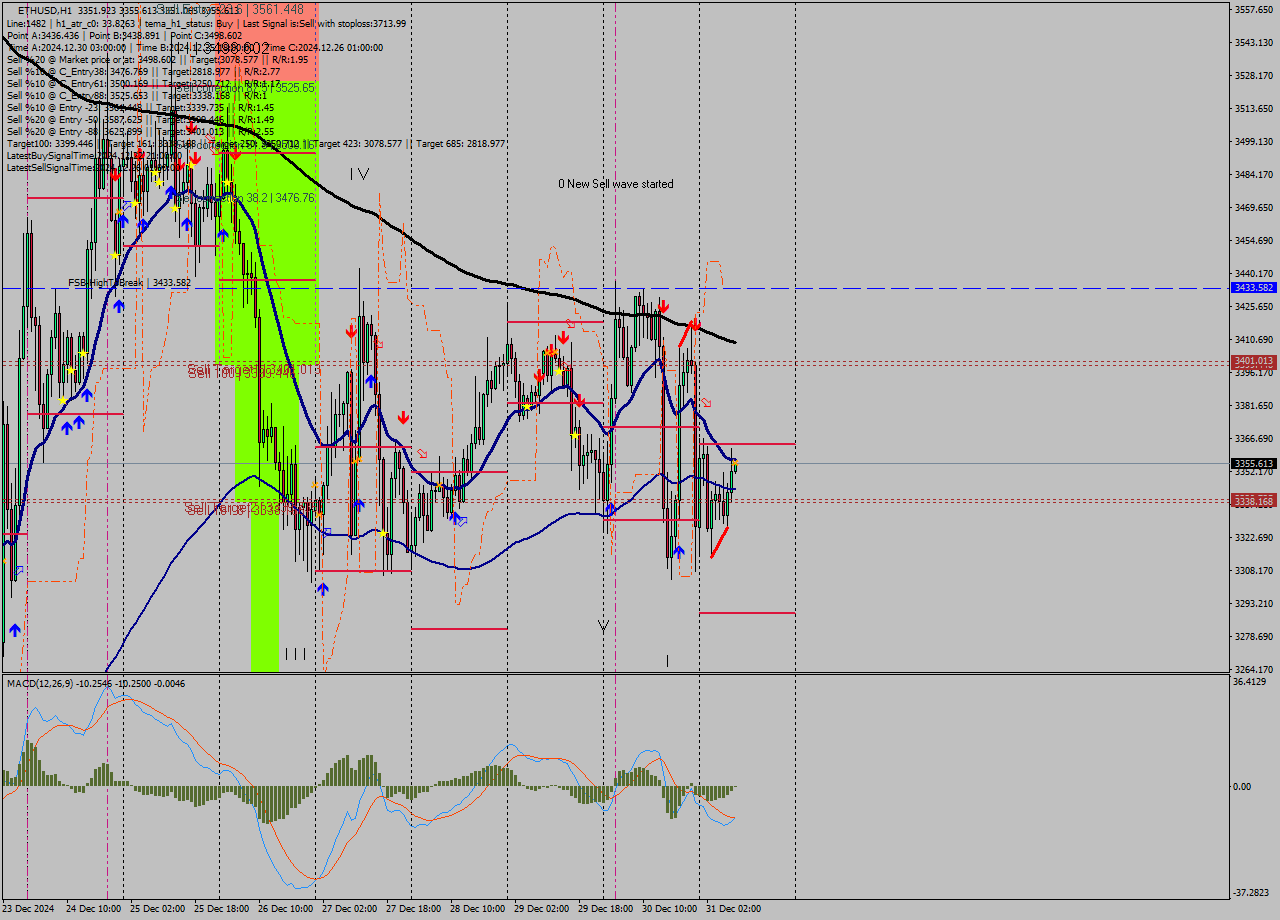Select the 'III' wave label

tap(295, 654)
